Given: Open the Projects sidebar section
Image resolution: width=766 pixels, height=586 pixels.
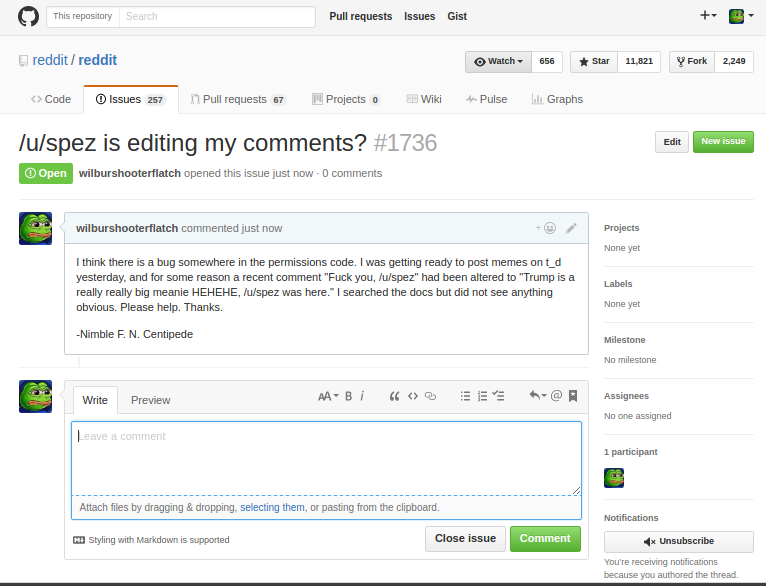Looking at the screenshot, I should (x=621, y=228).
